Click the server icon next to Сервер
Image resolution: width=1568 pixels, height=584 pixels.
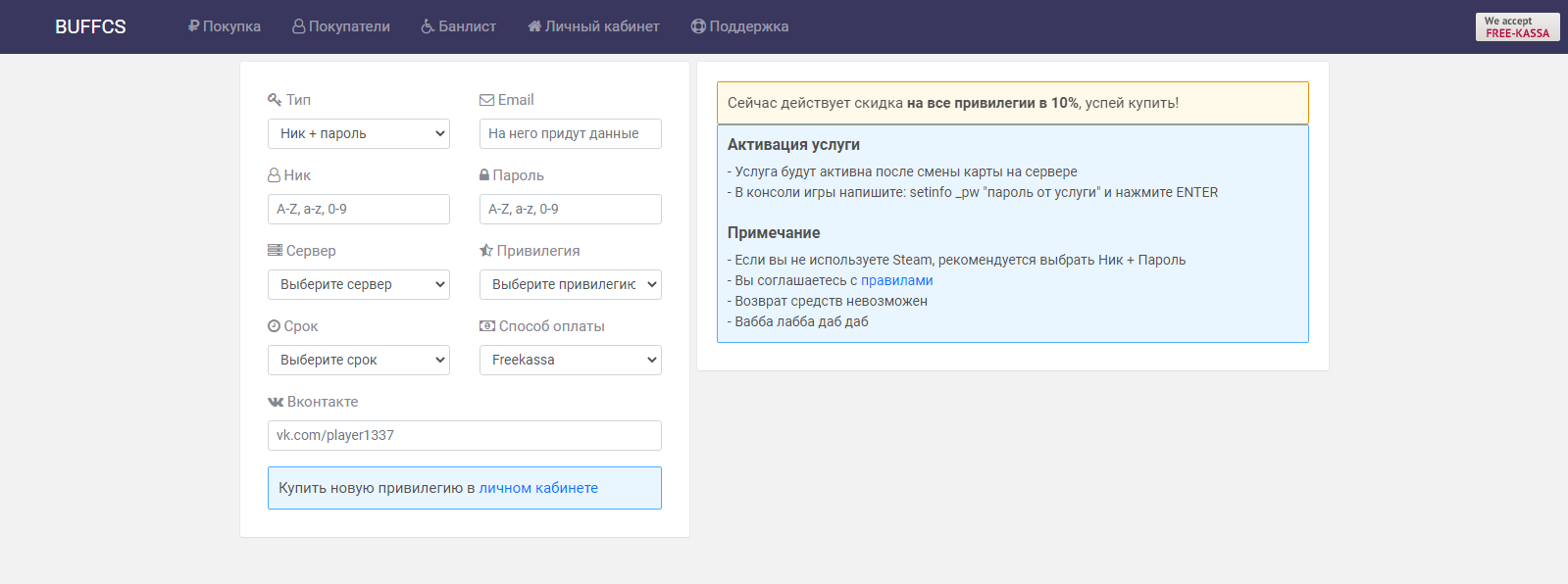tap(275, 251)
